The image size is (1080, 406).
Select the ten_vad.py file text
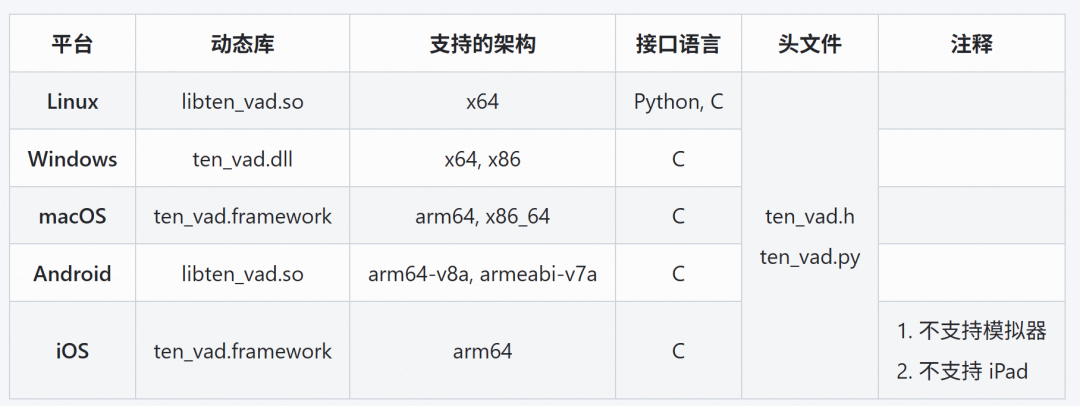[x=809, y=256]
